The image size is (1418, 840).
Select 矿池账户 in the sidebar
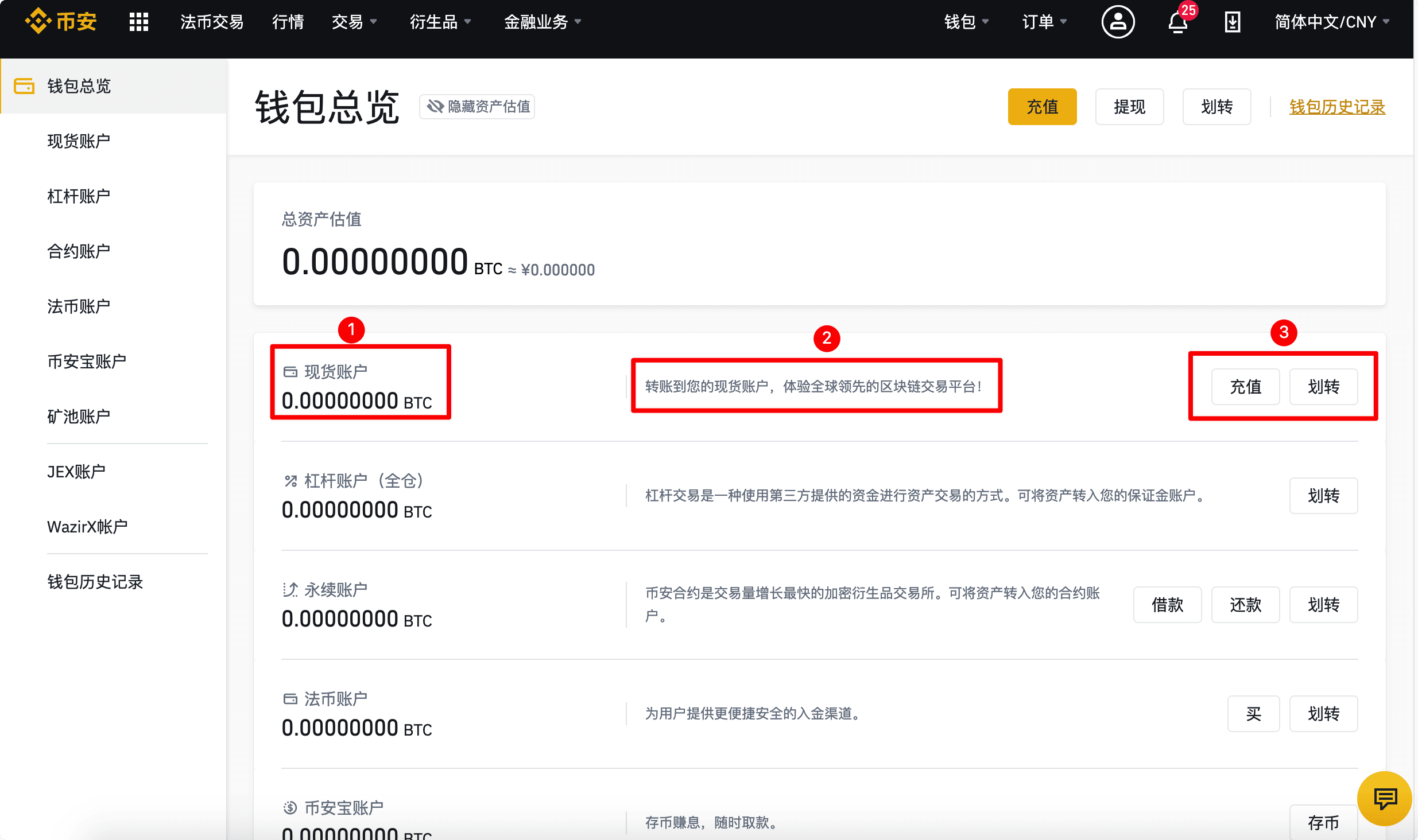[79, 417]
